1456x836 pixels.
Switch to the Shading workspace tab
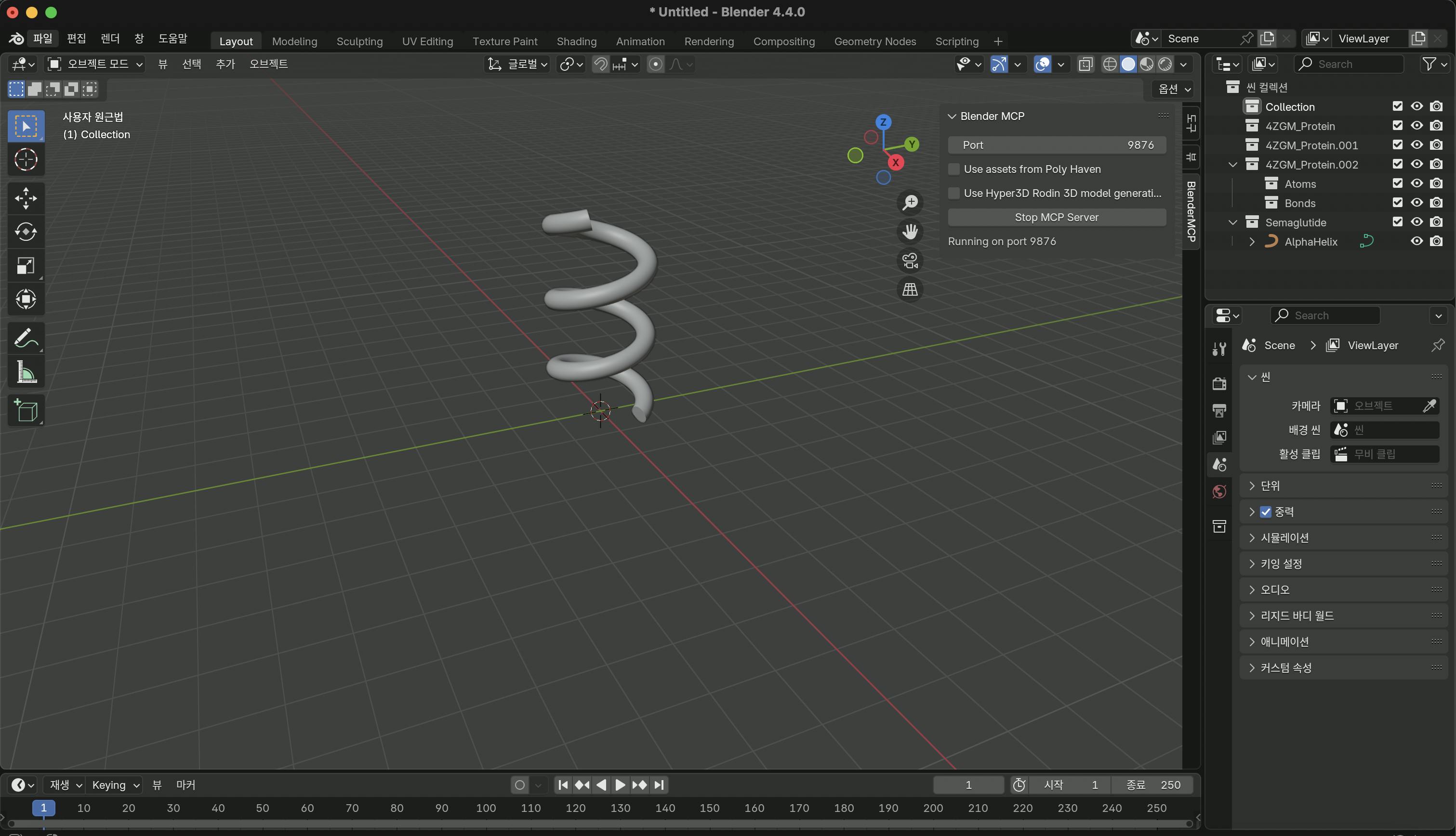[x=576, y=41]
